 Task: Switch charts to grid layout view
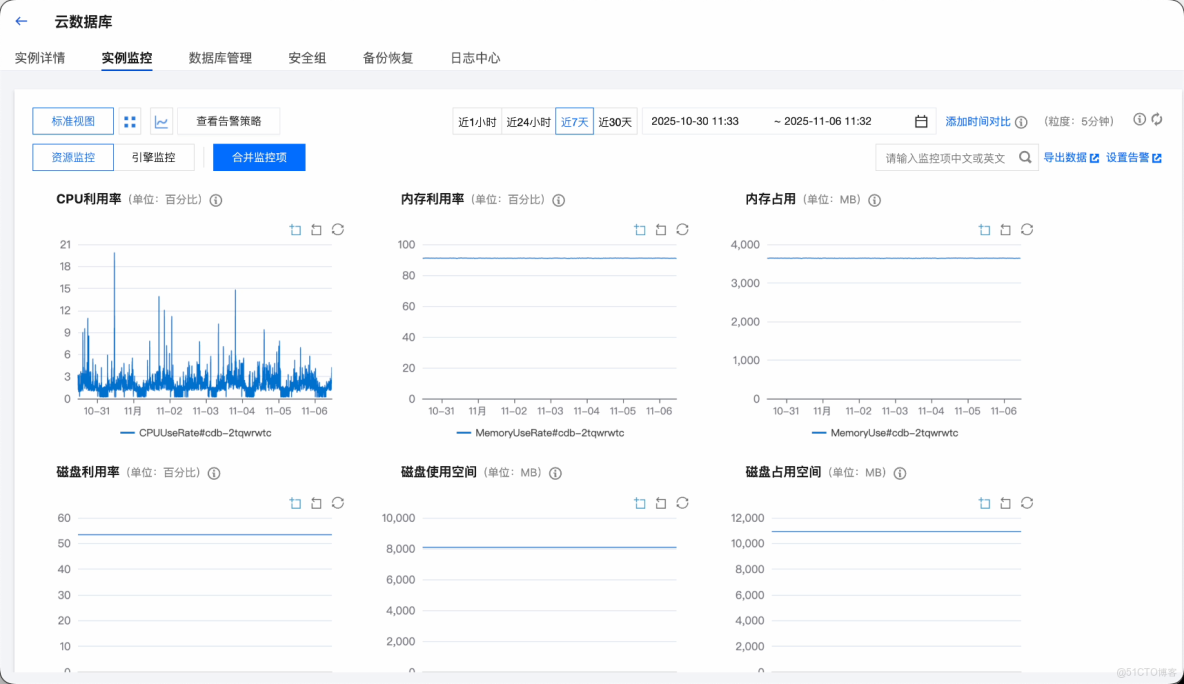(131, 120)
